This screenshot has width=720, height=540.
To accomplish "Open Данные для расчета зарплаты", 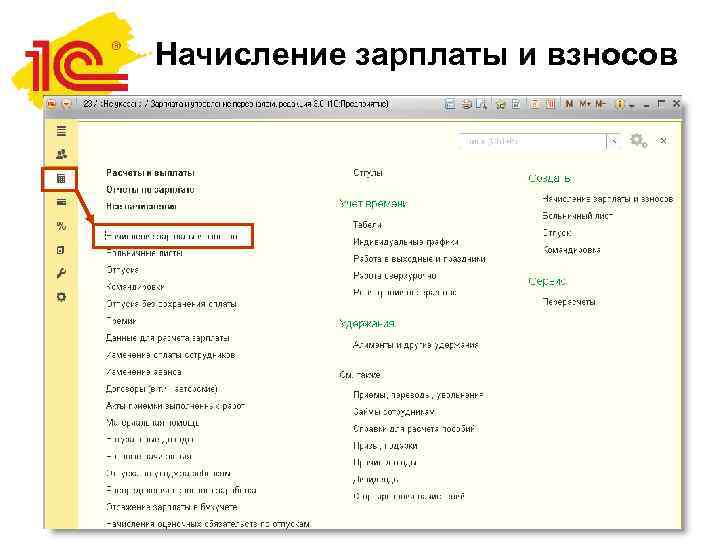I will click(x=168, y=338).
